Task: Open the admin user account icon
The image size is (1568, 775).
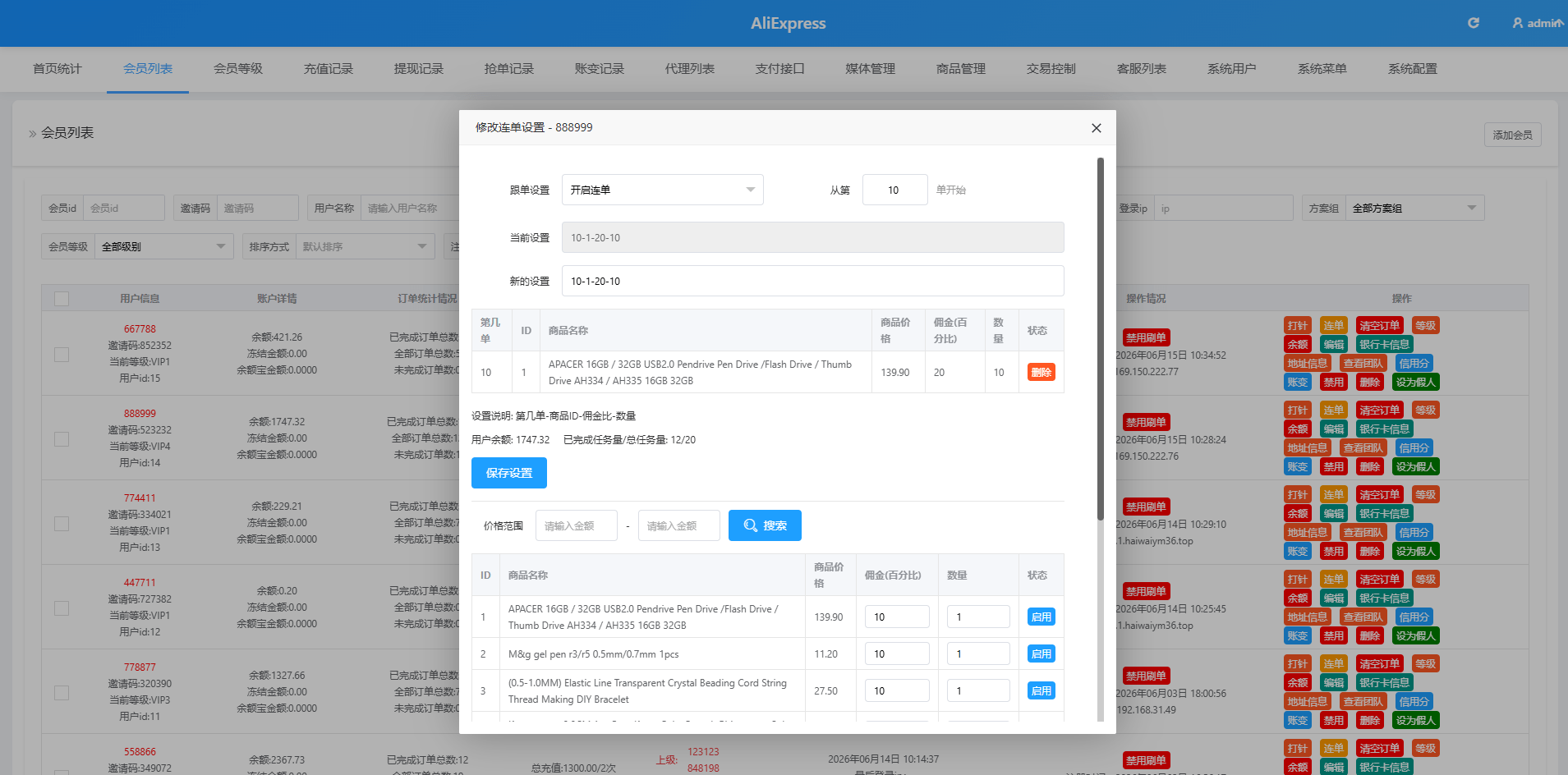Action: [x=1518, y=23]
